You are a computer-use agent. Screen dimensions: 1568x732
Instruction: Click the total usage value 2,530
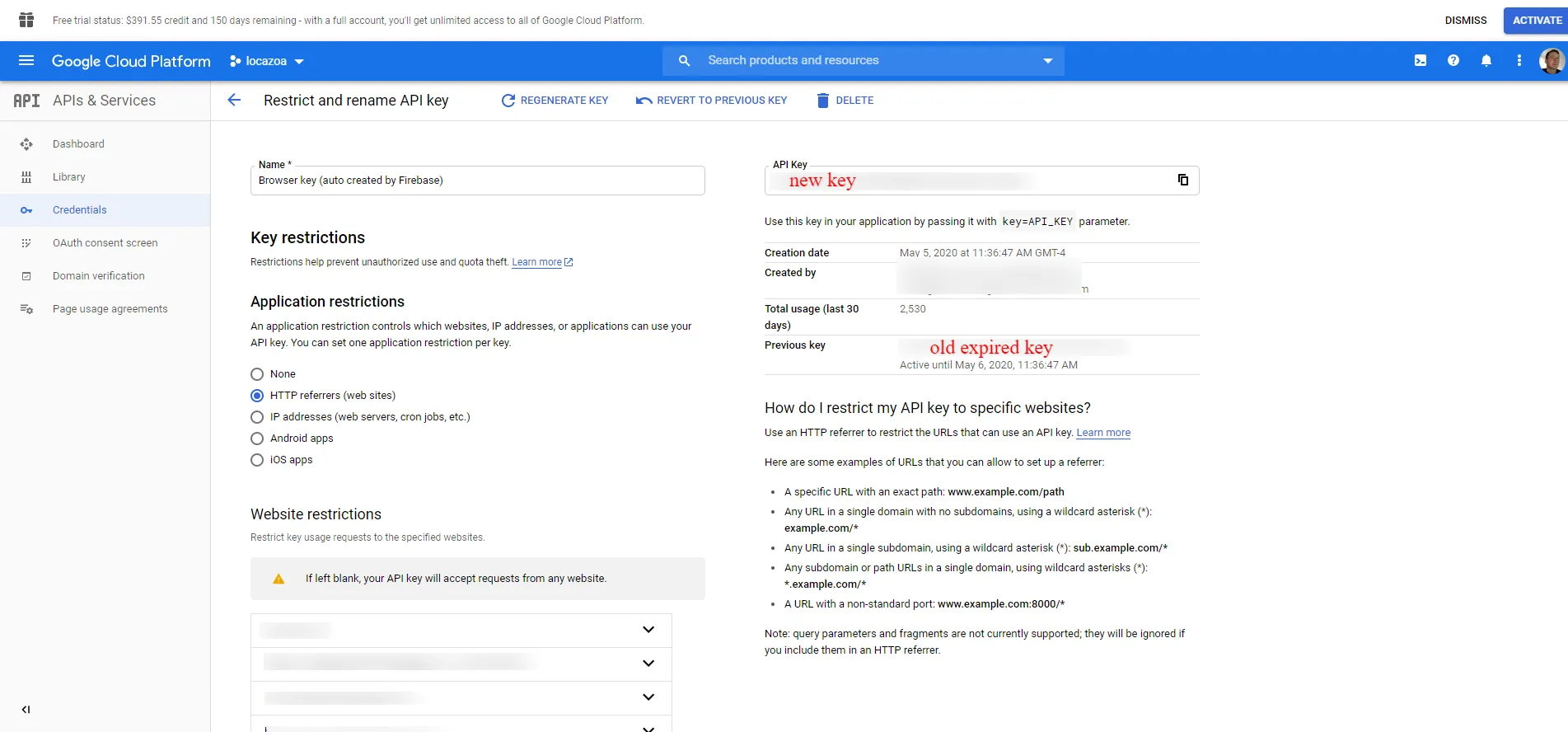pos(913,309)
